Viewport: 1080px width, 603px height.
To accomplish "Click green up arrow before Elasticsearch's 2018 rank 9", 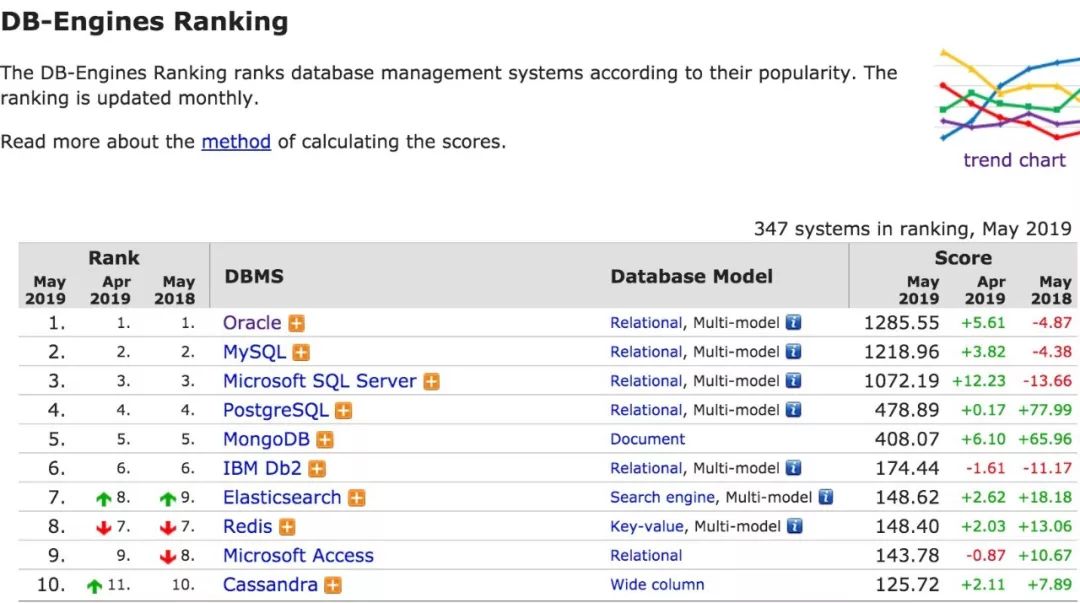I will tap(167, 498).
